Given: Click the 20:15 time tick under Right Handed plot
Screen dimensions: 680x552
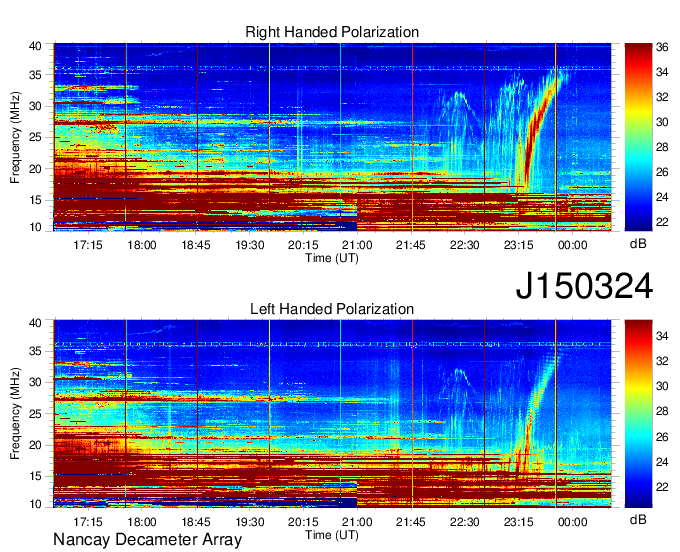Looking at the screenshot, I should click(x=303, y=245).
